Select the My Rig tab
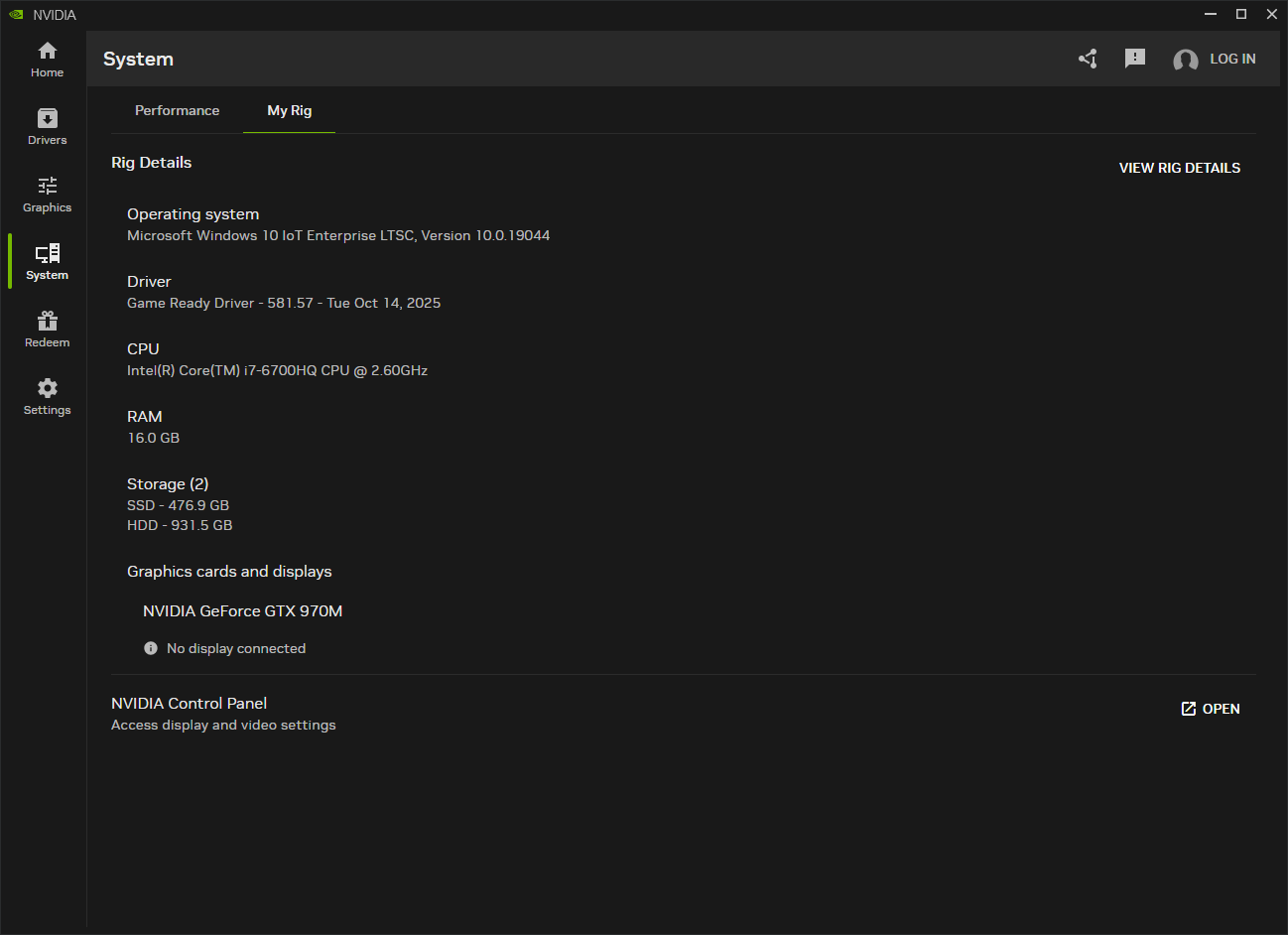Viewport: 1288px width, 935px height. 290,110
